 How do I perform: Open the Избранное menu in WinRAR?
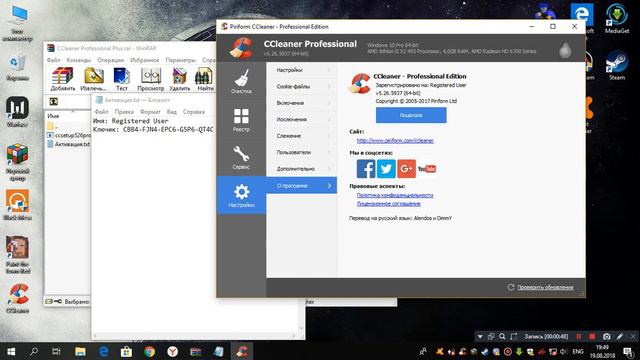(x=144, y=60)
